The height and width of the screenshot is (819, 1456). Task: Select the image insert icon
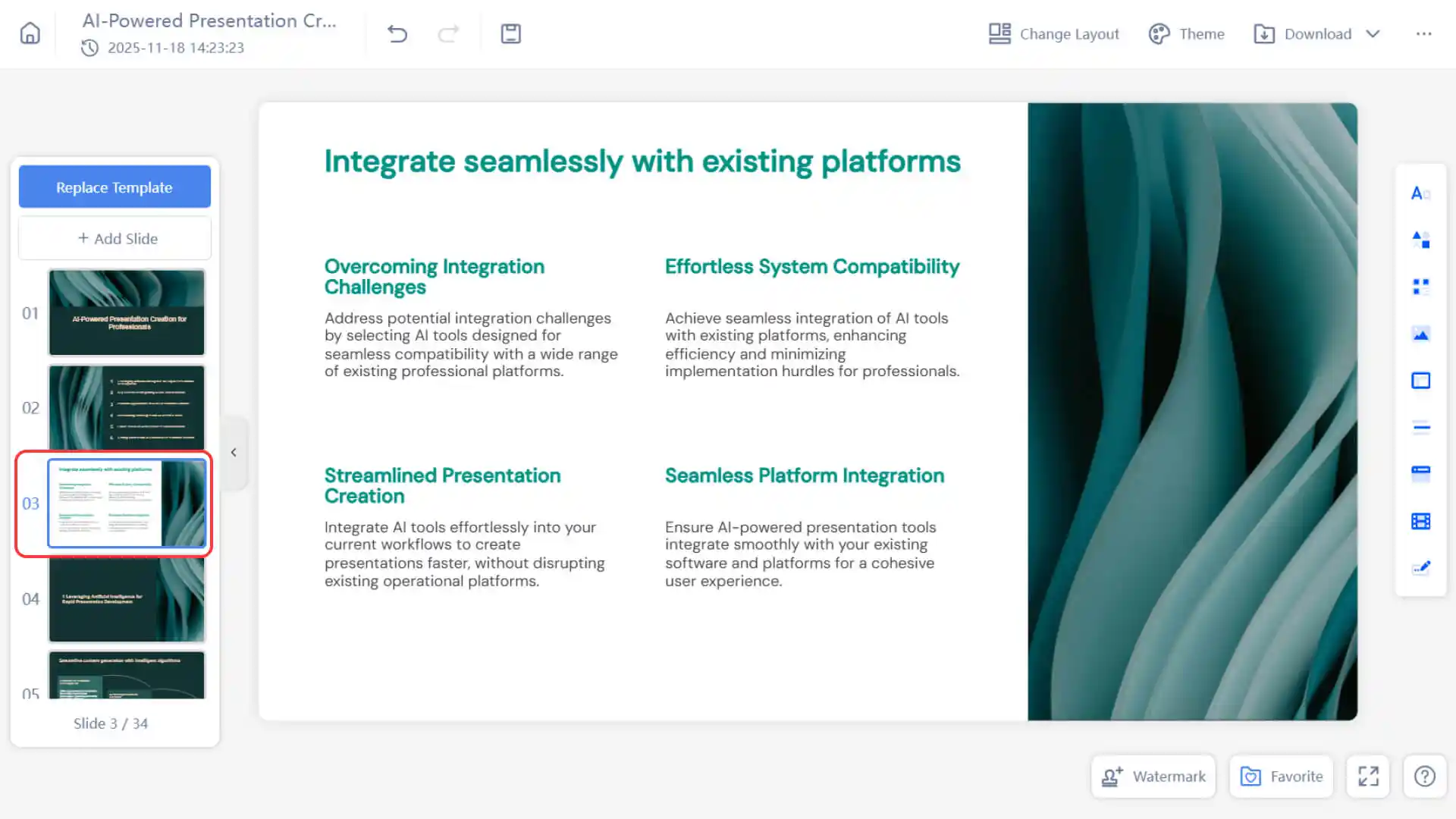(x=1420, y=334)
